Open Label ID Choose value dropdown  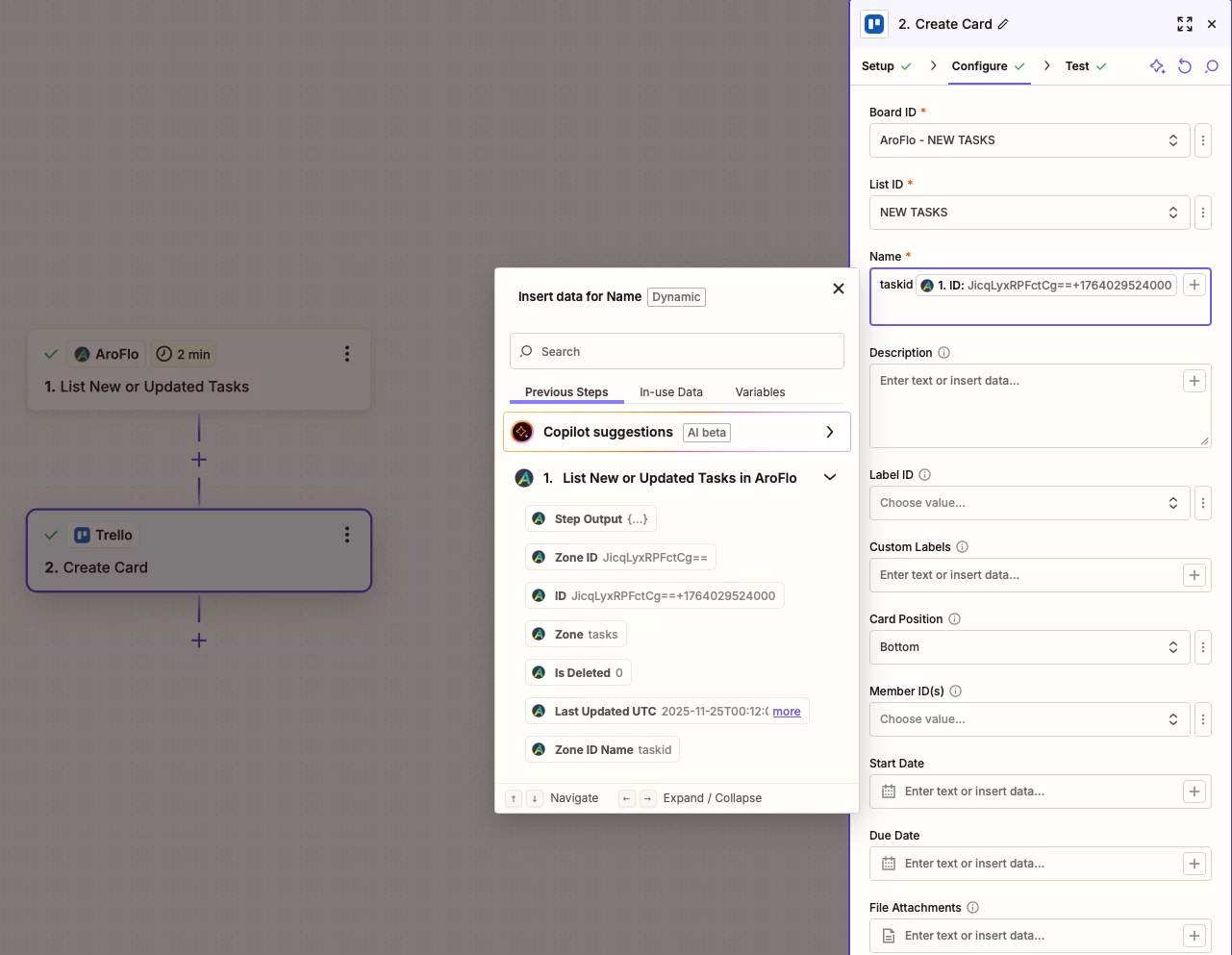coord(1029,503)
